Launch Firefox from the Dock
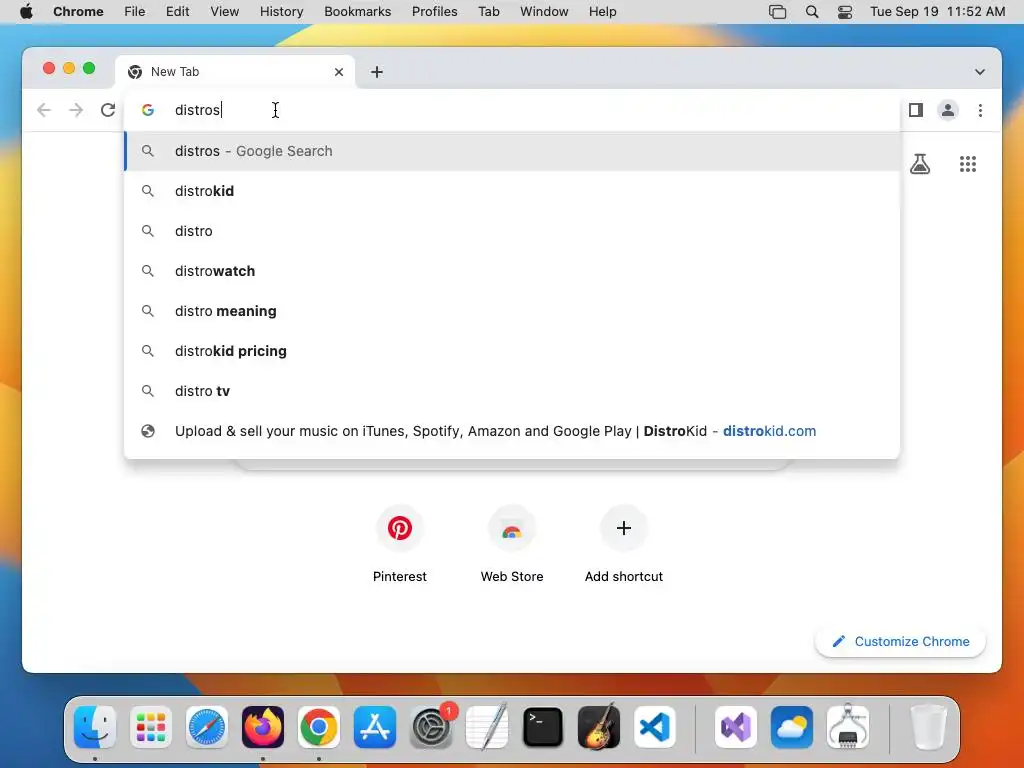 (263, 727)
